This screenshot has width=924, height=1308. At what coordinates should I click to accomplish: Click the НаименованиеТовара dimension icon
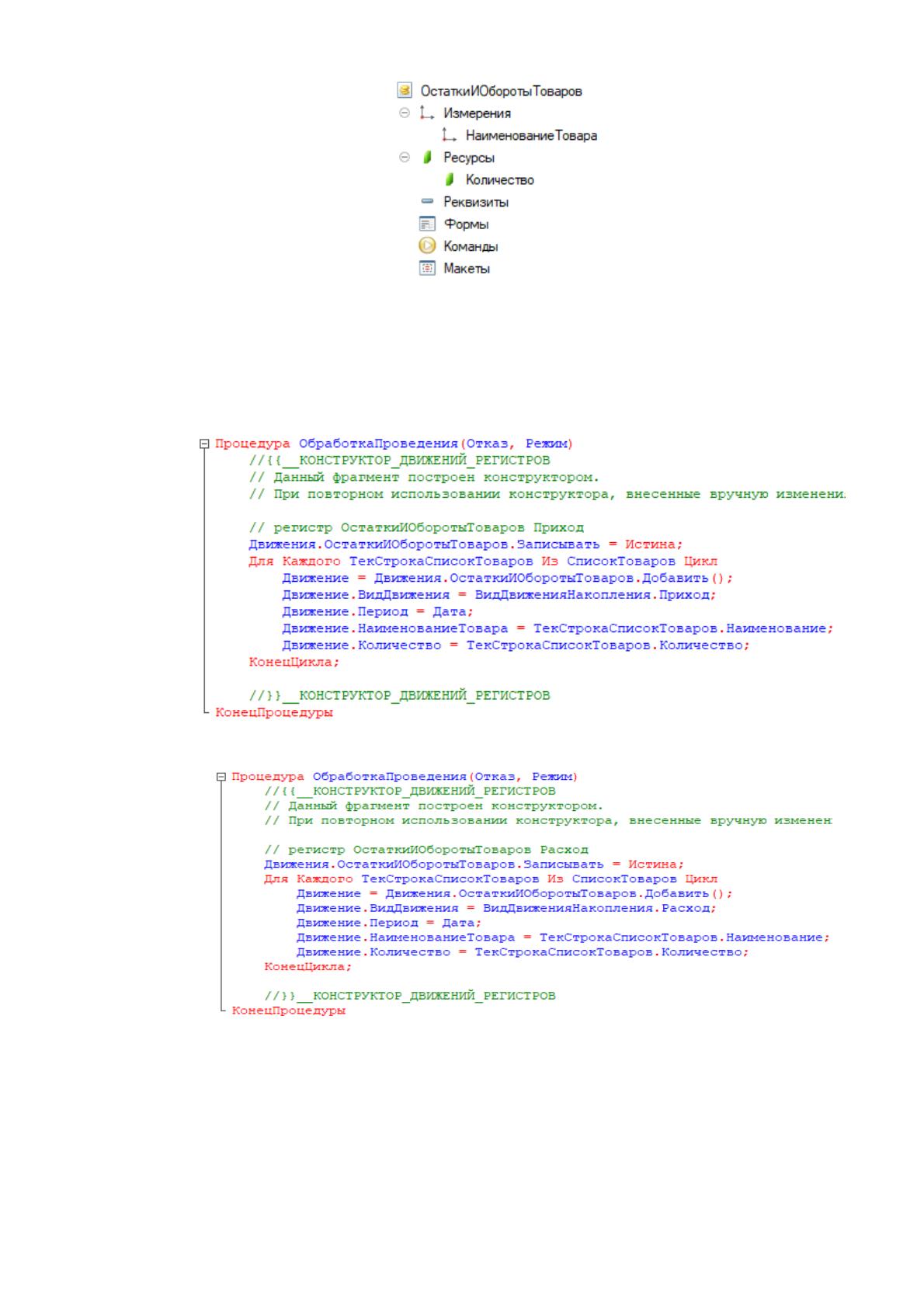coord(448,136)
